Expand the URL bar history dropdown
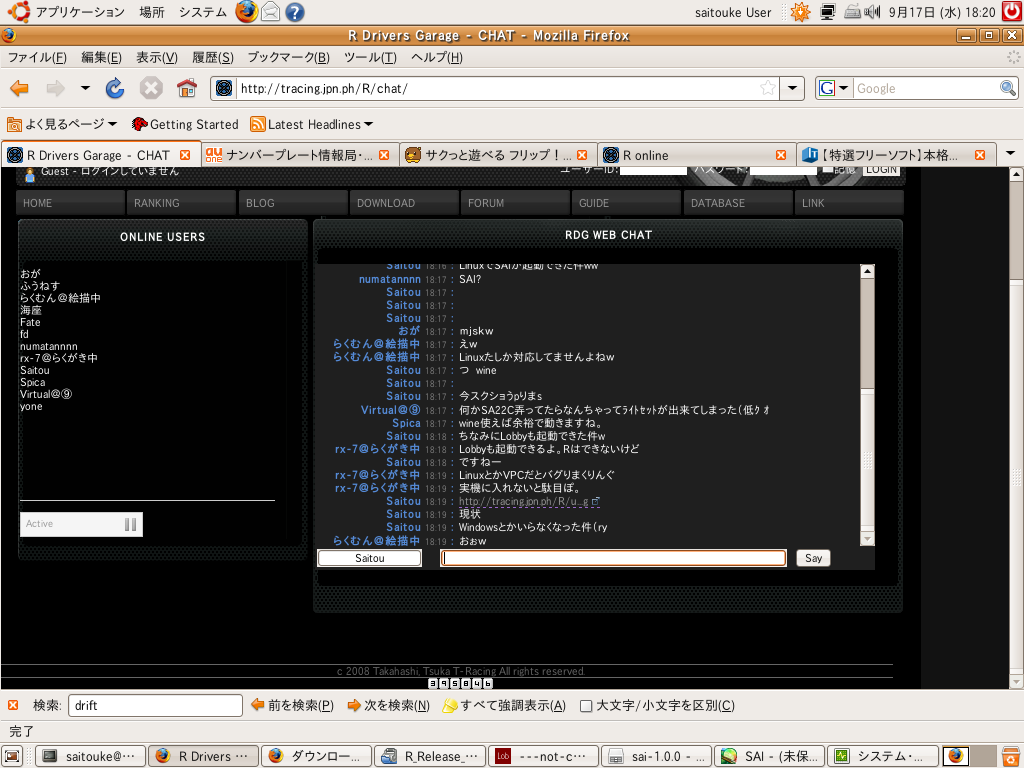1024x768 pixels. (794, 88)
